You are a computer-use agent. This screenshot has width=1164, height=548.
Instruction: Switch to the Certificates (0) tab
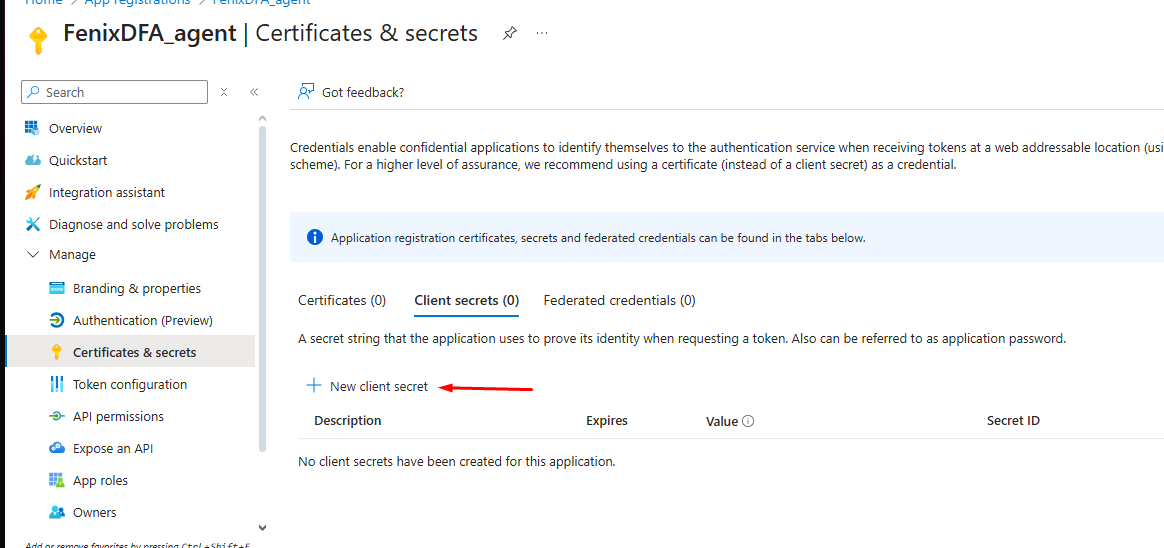pos(342,300)
